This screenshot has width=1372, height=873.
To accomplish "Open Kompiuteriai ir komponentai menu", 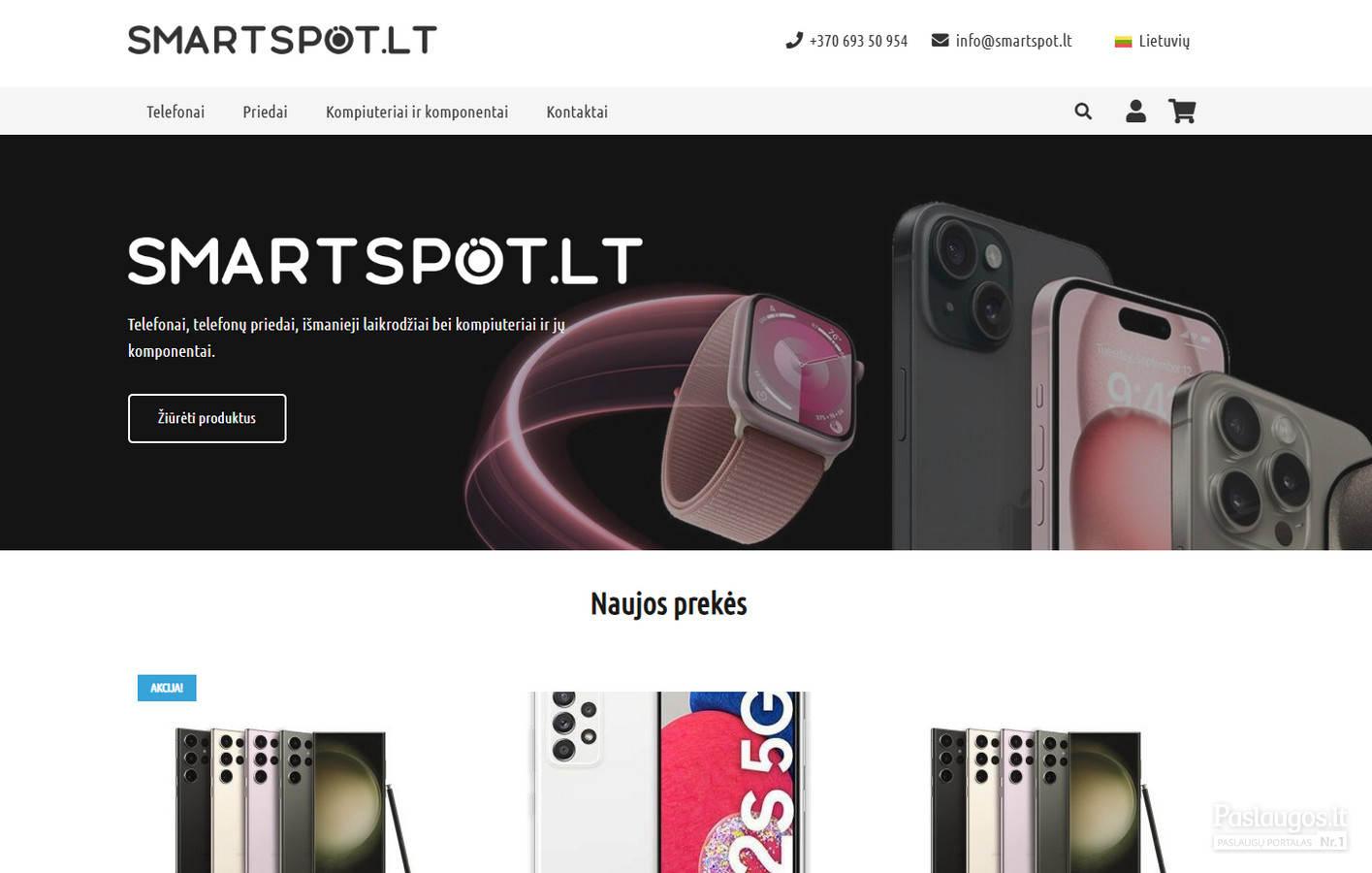I will click(x=417, y=112).
